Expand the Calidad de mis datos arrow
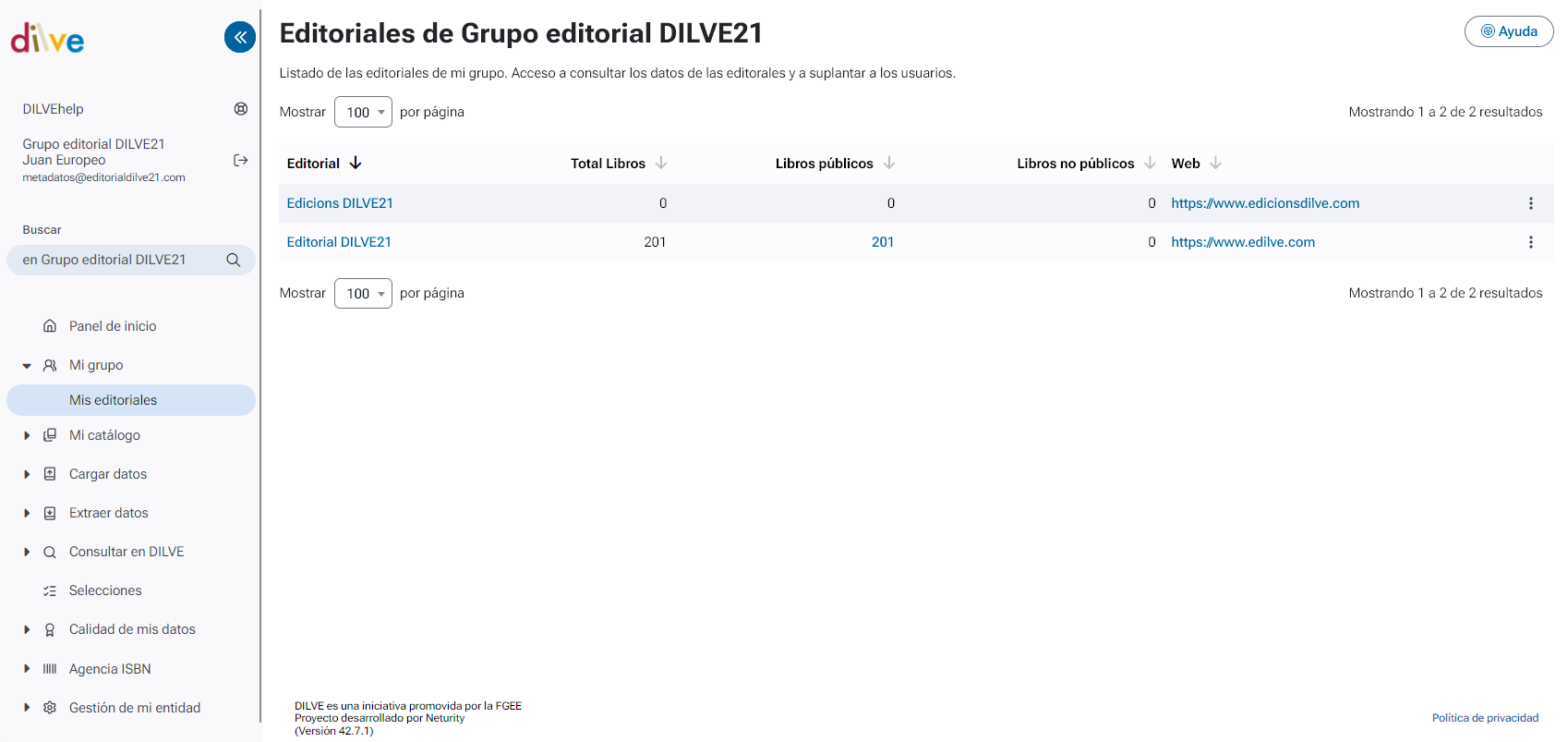 [x=27, y=629]
